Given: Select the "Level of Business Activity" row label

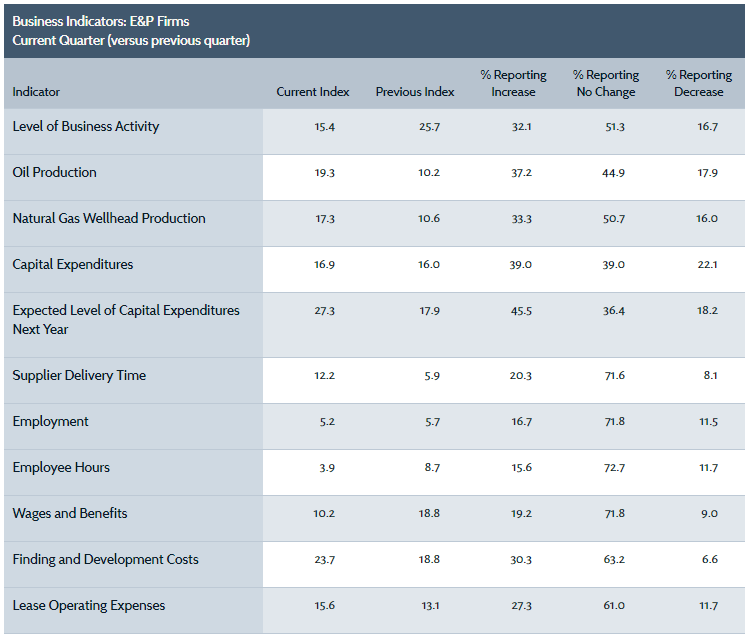Looking at the screenshot, I should click(x=86, y=127).
